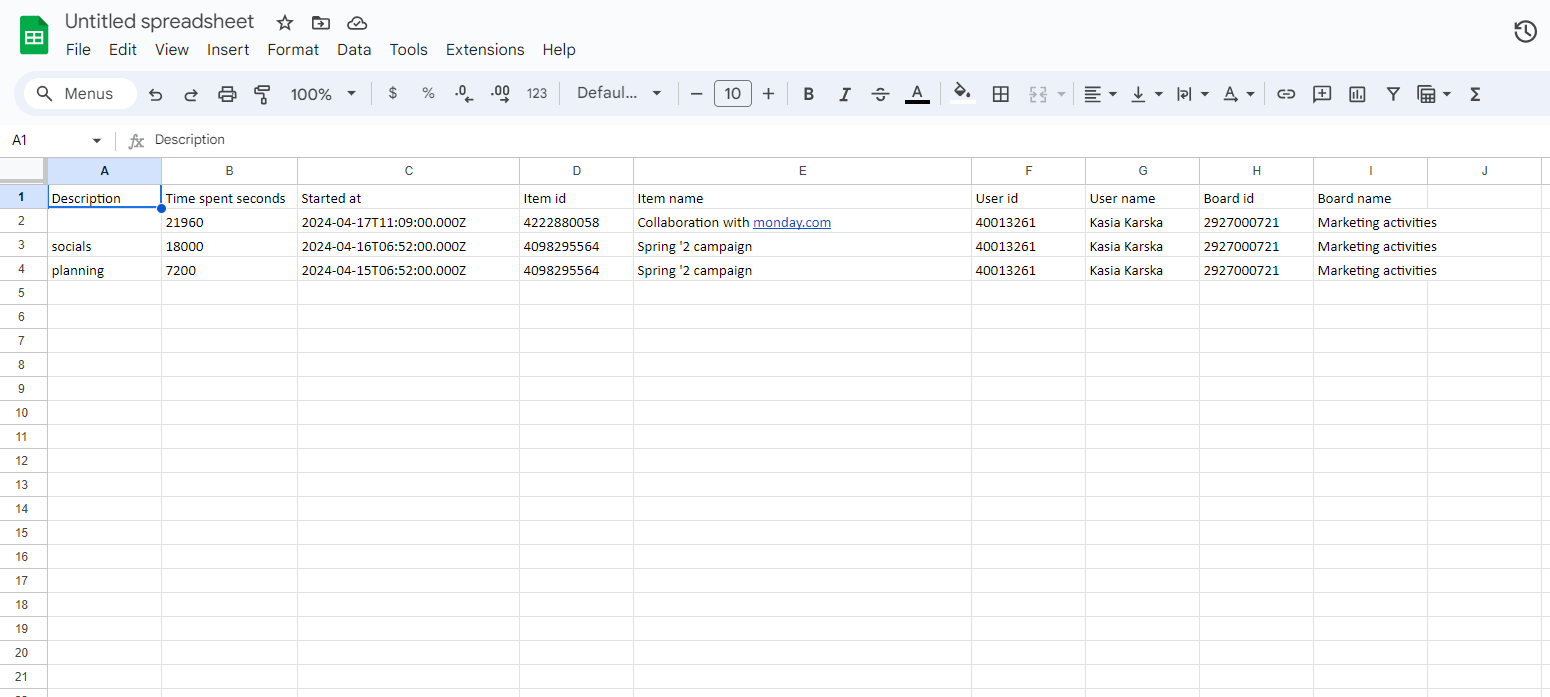The width and height of the screenshot is (1550, 697).
Task: Open the monday.com hyperlink in cell E2
Action: click(792, 222)
